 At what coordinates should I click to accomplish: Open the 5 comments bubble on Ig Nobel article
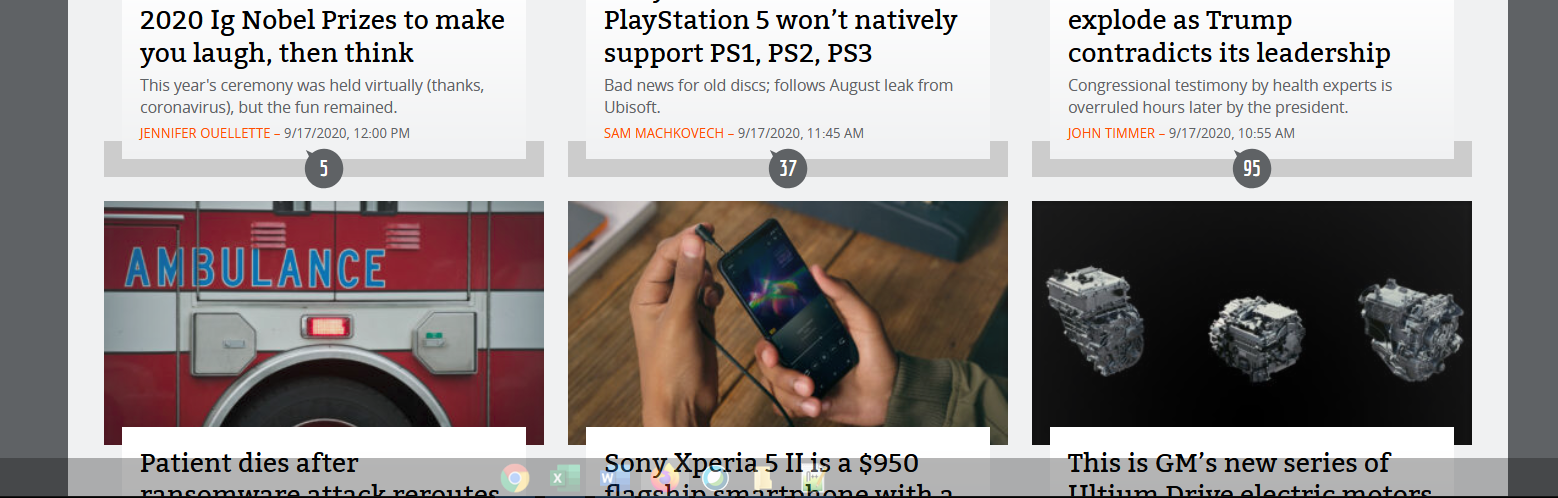tap(324, 168)
